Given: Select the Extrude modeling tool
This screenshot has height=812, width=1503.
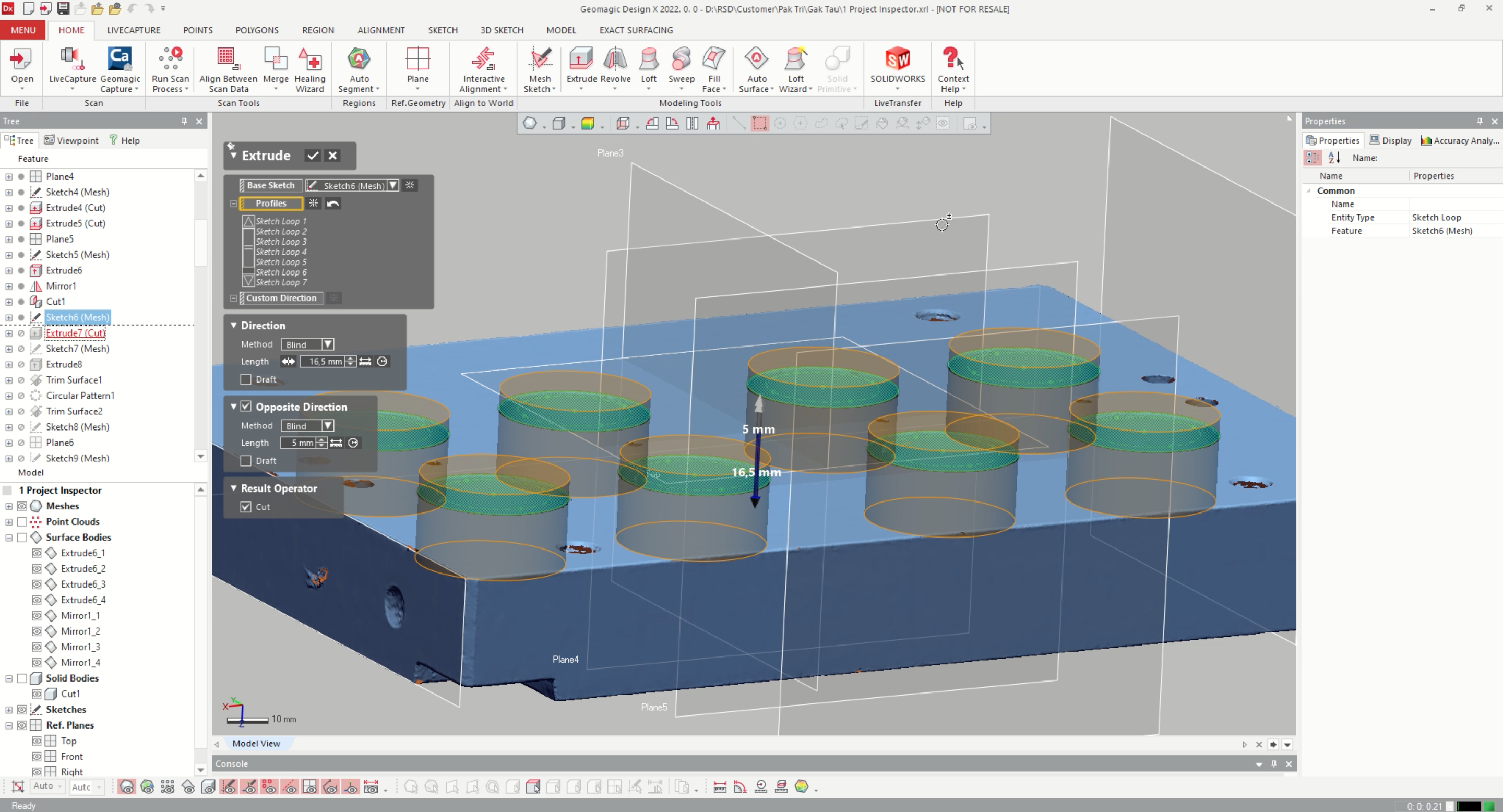Looking at the screenshot, I should click(x=581, y=69).
